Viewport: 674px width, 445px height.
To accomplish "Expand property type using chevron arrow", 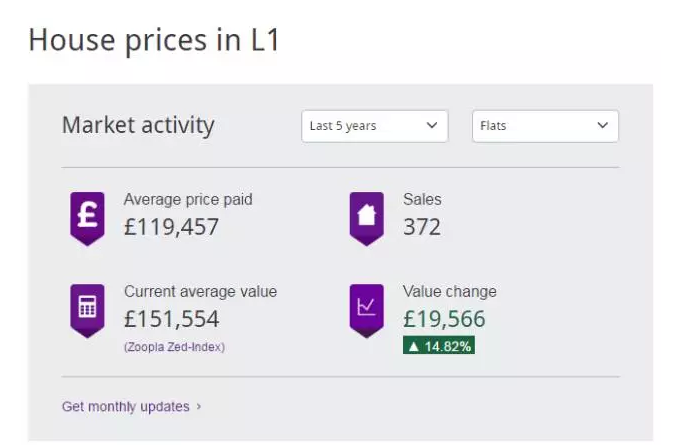I will pos(603,125).
